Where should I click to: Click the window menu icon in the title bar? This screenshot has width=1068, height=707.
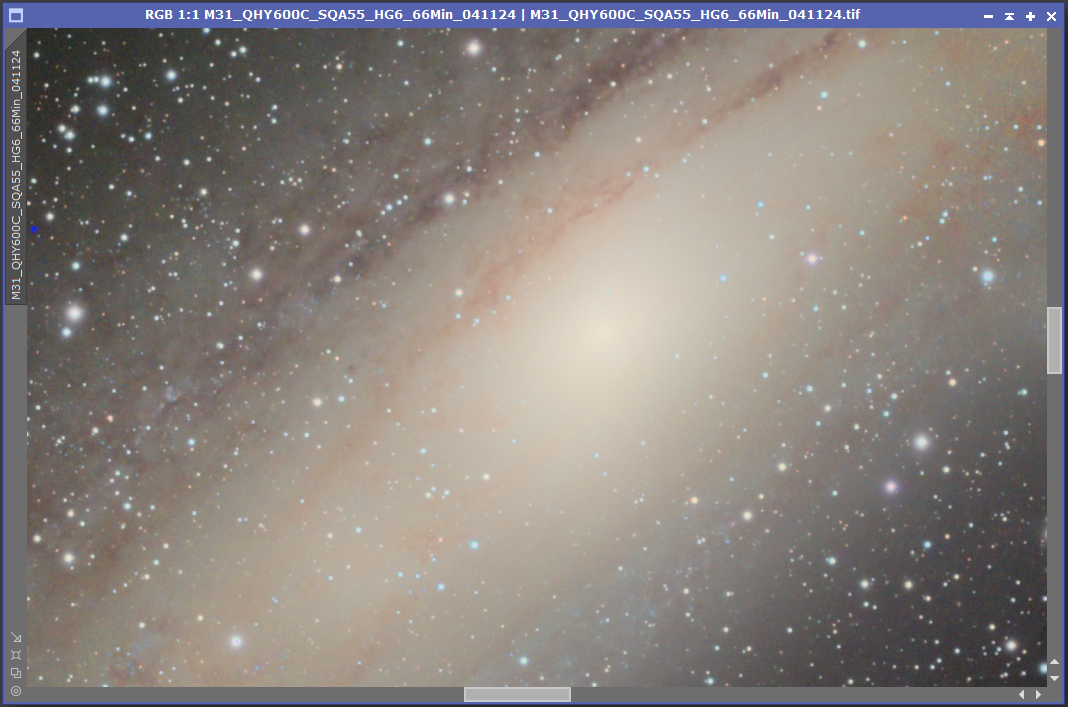tap(15, 15)
